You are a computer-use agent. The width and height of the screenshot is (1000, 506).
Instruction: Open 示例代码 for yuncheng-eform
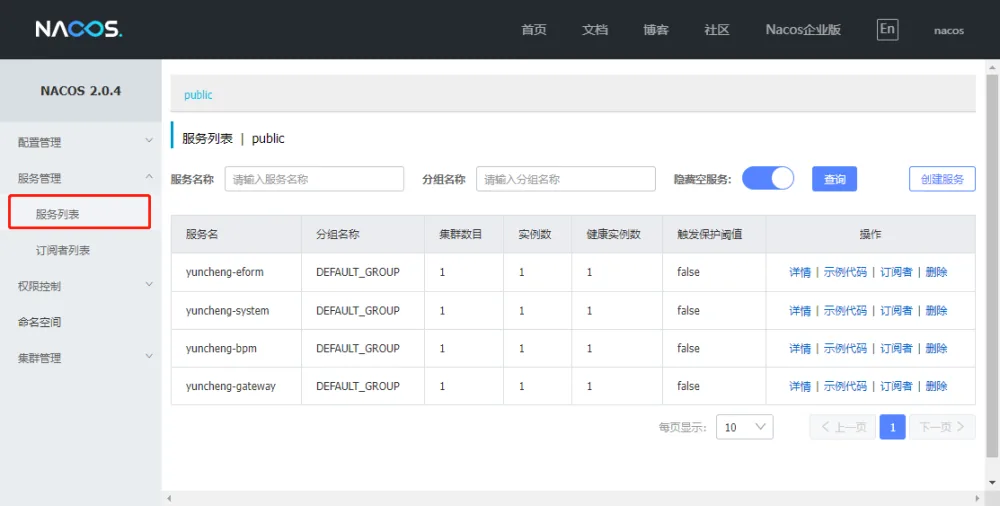click(x=845, y=272)
